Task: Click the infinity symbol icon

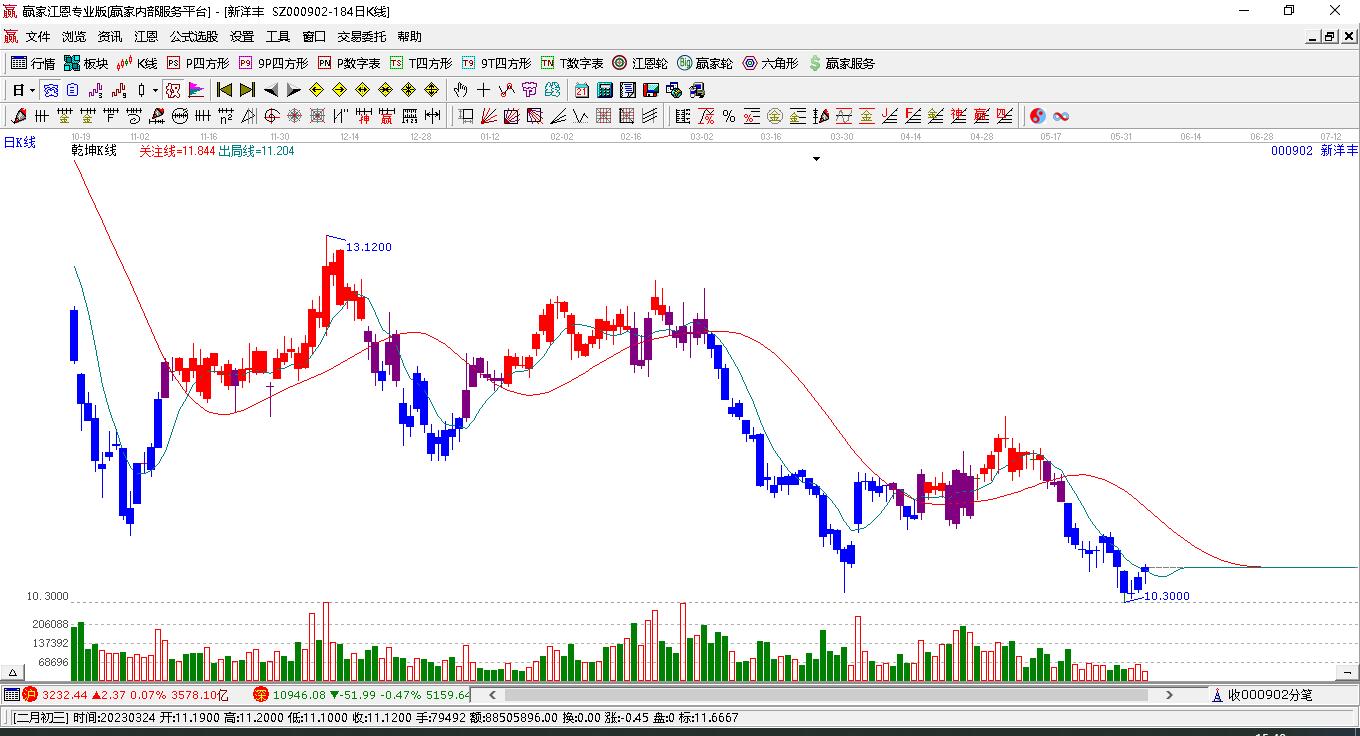Action: click(1061, 116)
